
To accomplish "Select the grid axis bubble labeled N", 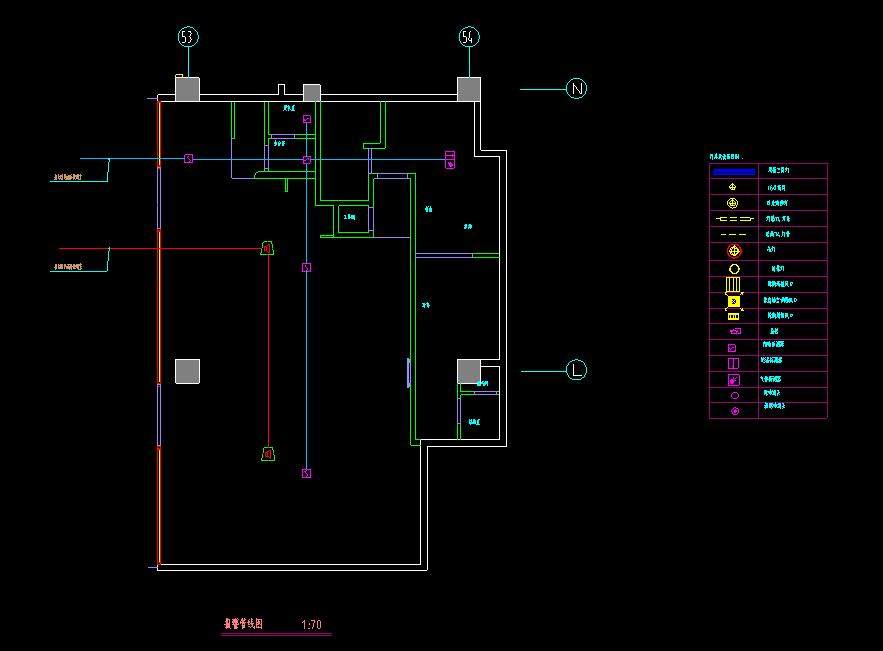I will coord(576,89).
